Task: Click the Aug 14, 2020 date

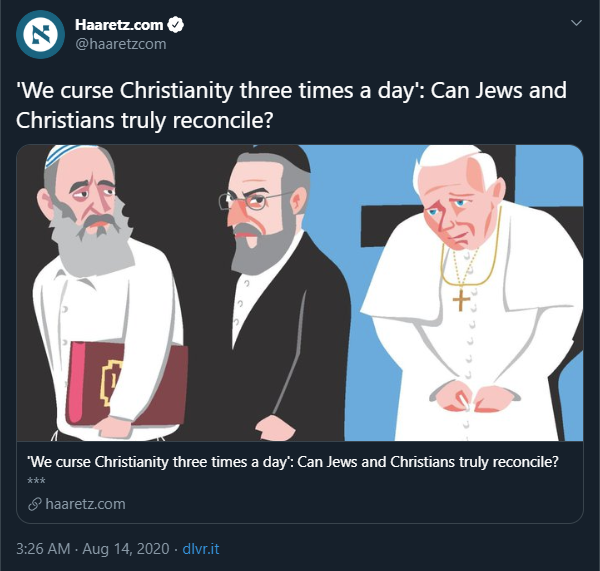Action: point(126,549)
